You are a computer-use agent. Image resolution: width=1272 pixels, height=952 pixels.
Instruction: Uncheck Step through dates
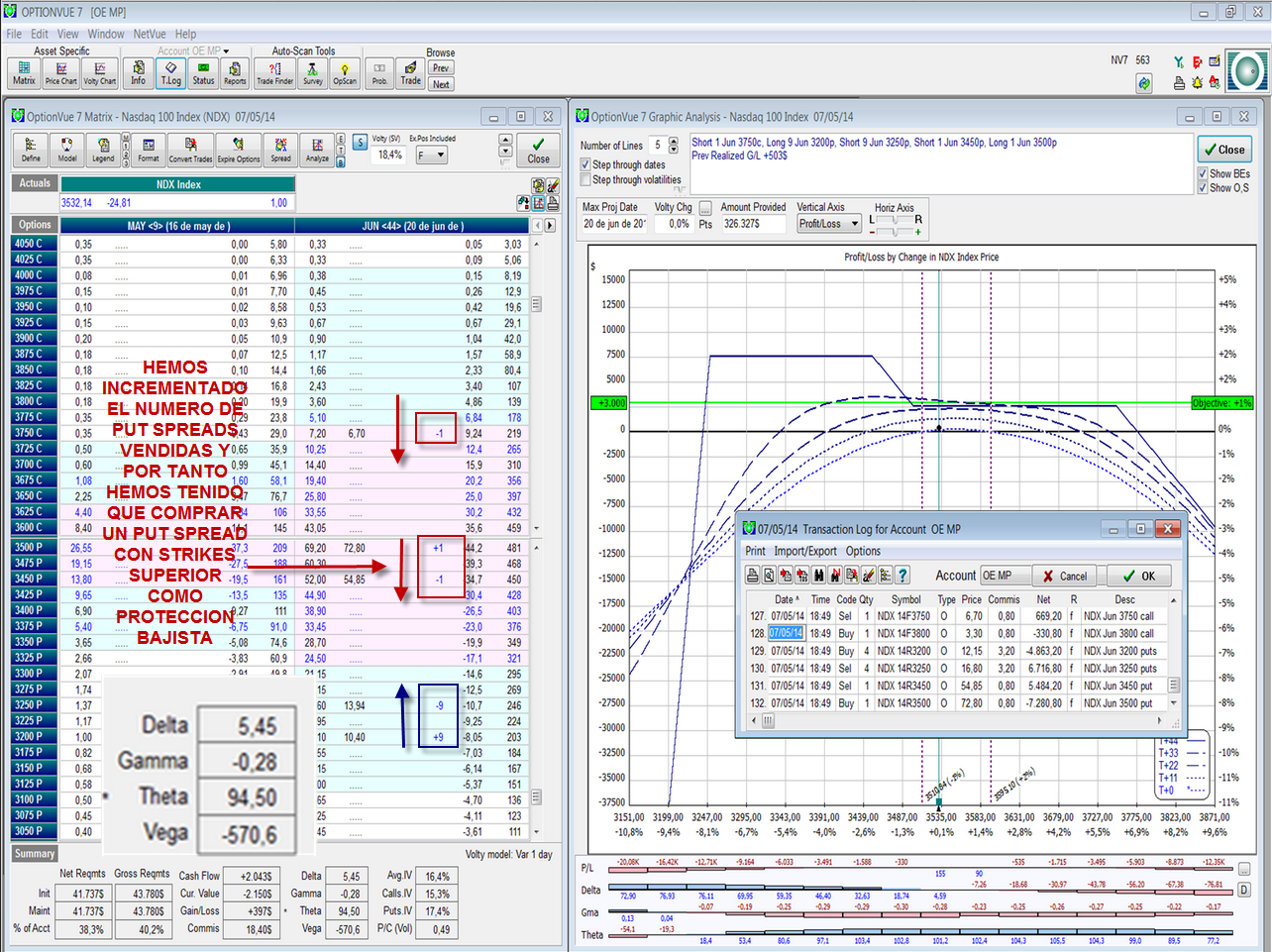tap(585, 164)
